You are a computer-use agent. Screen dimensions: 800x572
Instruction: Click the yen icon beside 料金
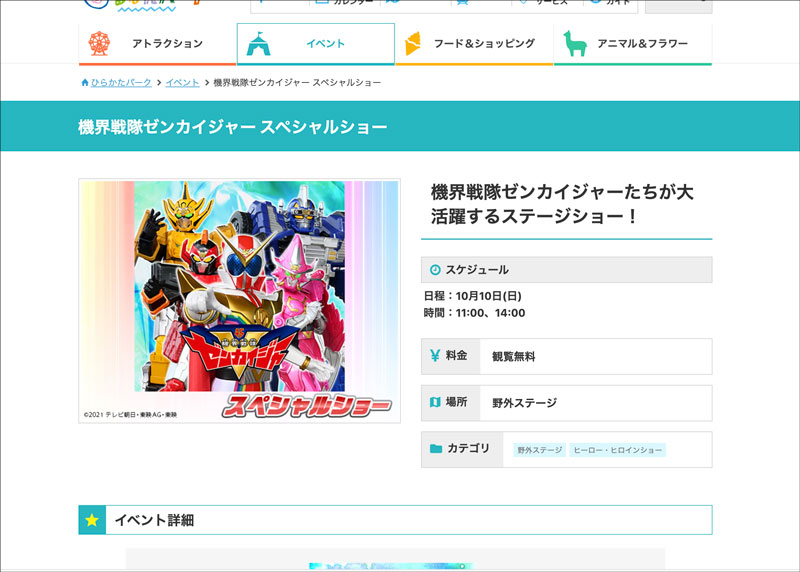coord(435,356)
